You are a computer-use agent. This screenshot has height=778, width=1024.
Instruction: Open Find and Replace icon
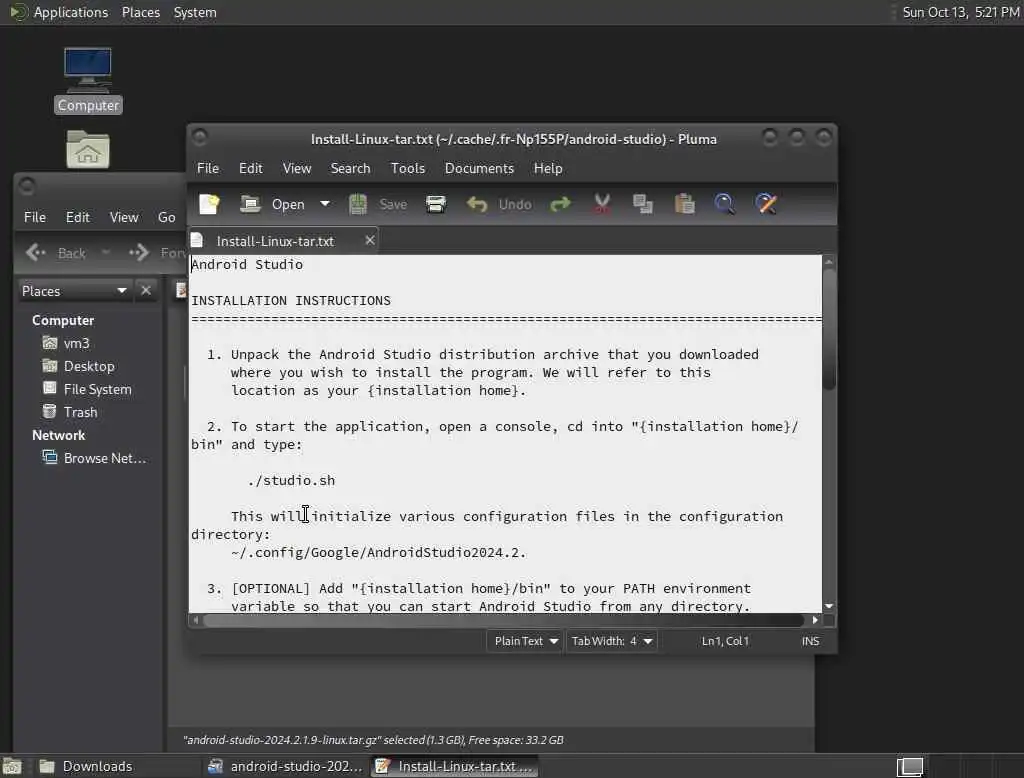(x=766, y=204)
